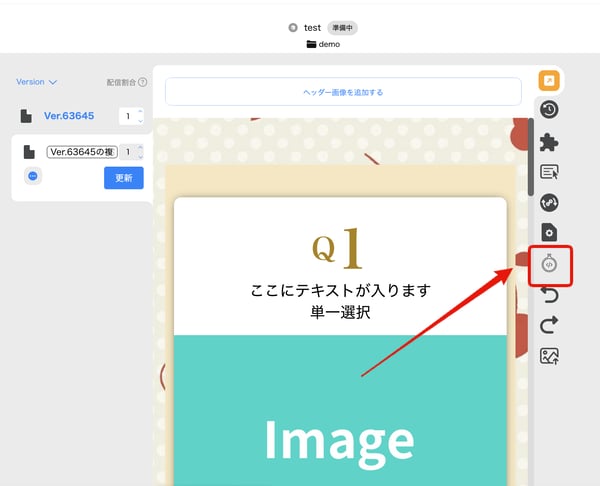Click the blue 更新 button
600x486 pixels.
click(123, 178)
